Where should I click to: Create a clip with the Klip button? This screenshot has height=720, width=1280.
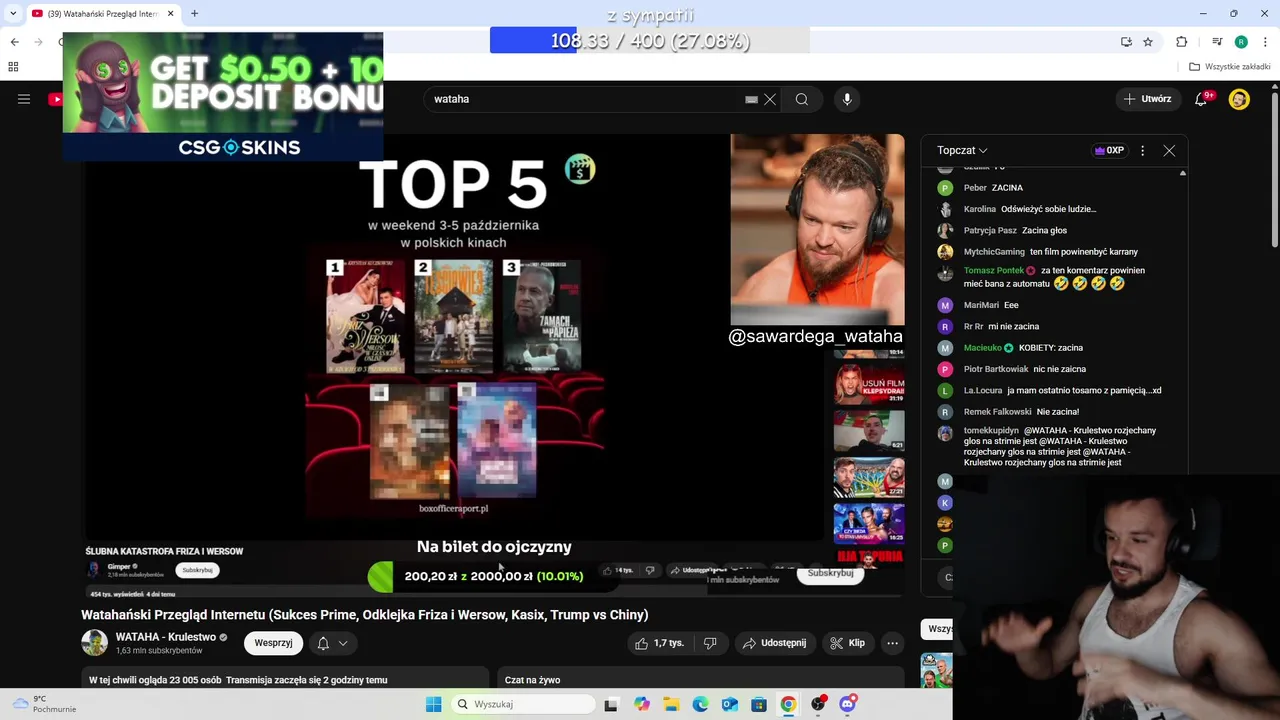coord(847,643)
